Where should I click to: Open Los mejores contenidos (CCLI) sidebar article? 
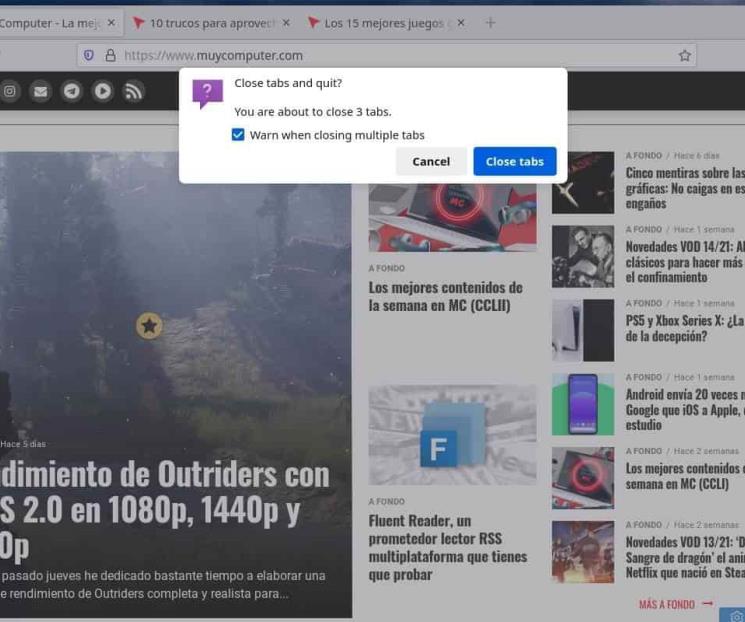coord(685,476)
